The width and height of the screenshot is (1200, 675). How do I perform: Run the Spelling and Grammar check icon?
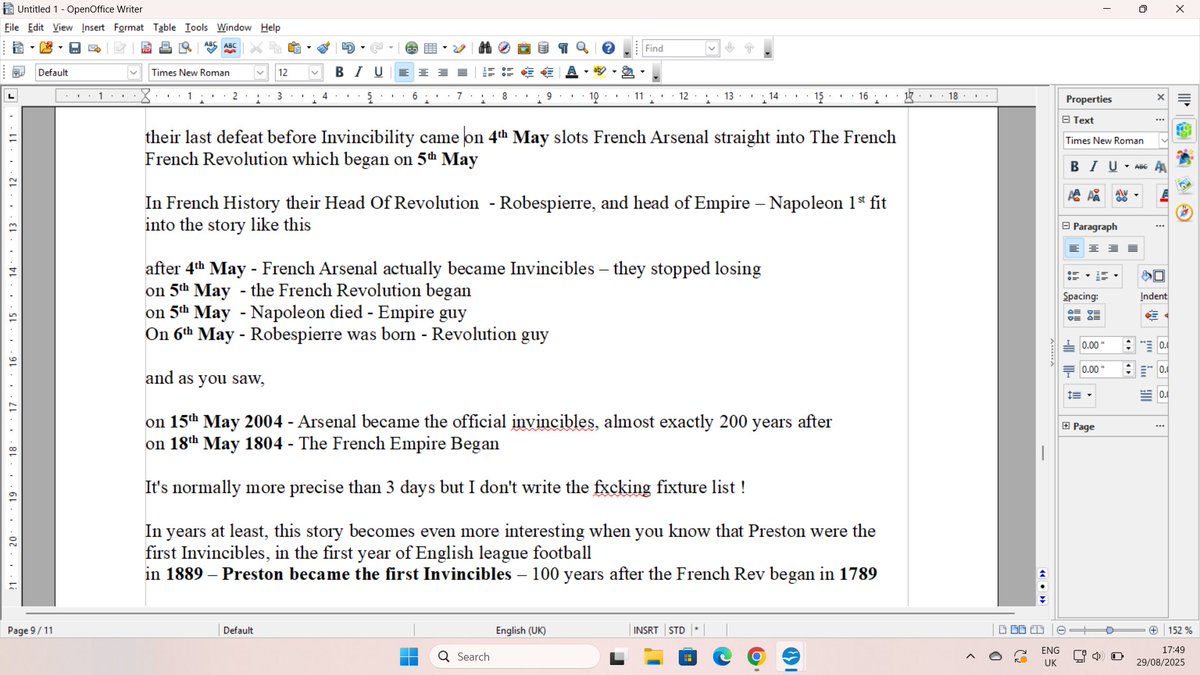(210, 48)
